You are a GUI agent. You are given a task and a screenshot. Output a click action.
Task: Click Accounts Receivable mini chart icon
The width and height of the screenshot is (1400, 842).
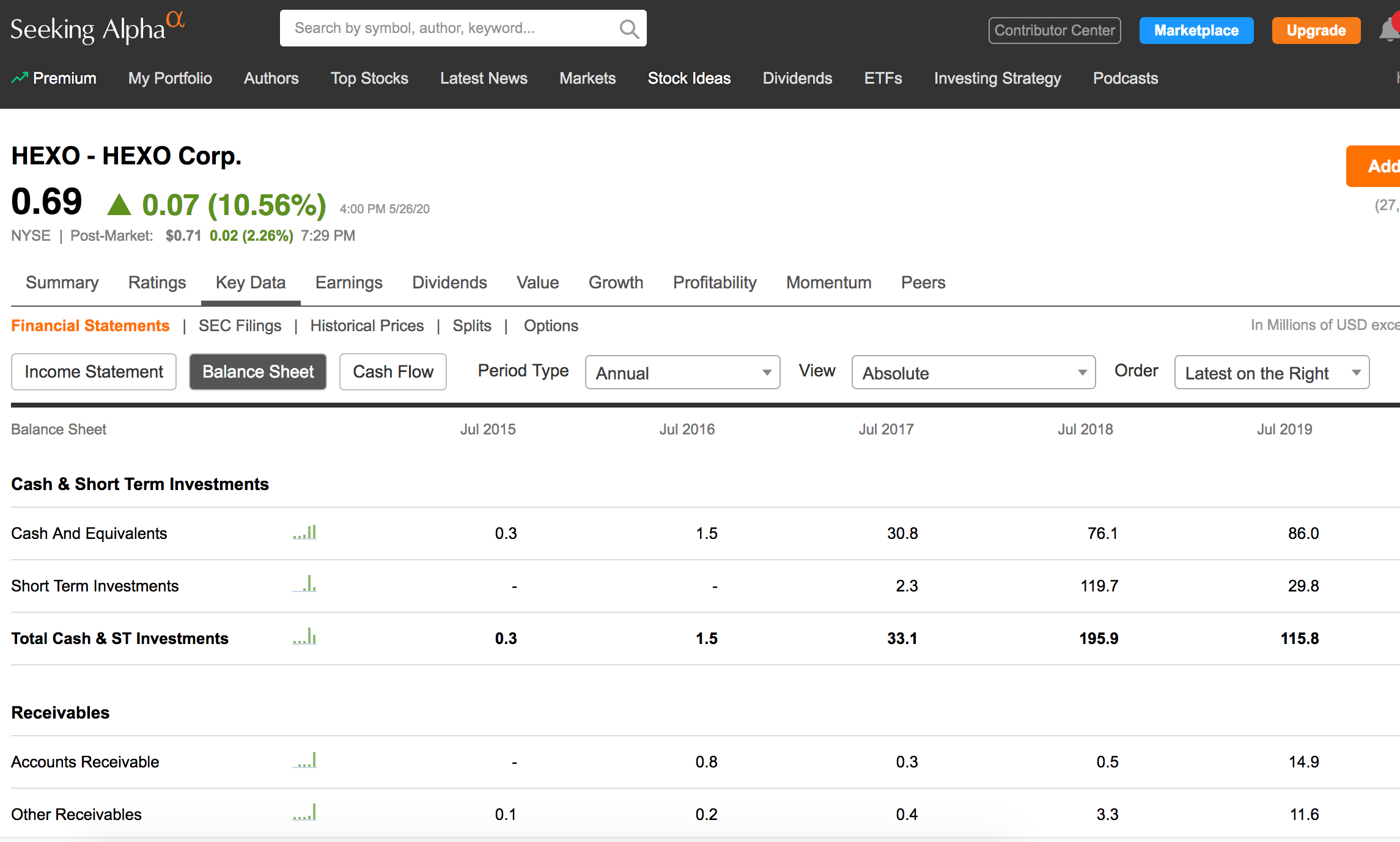304,761
